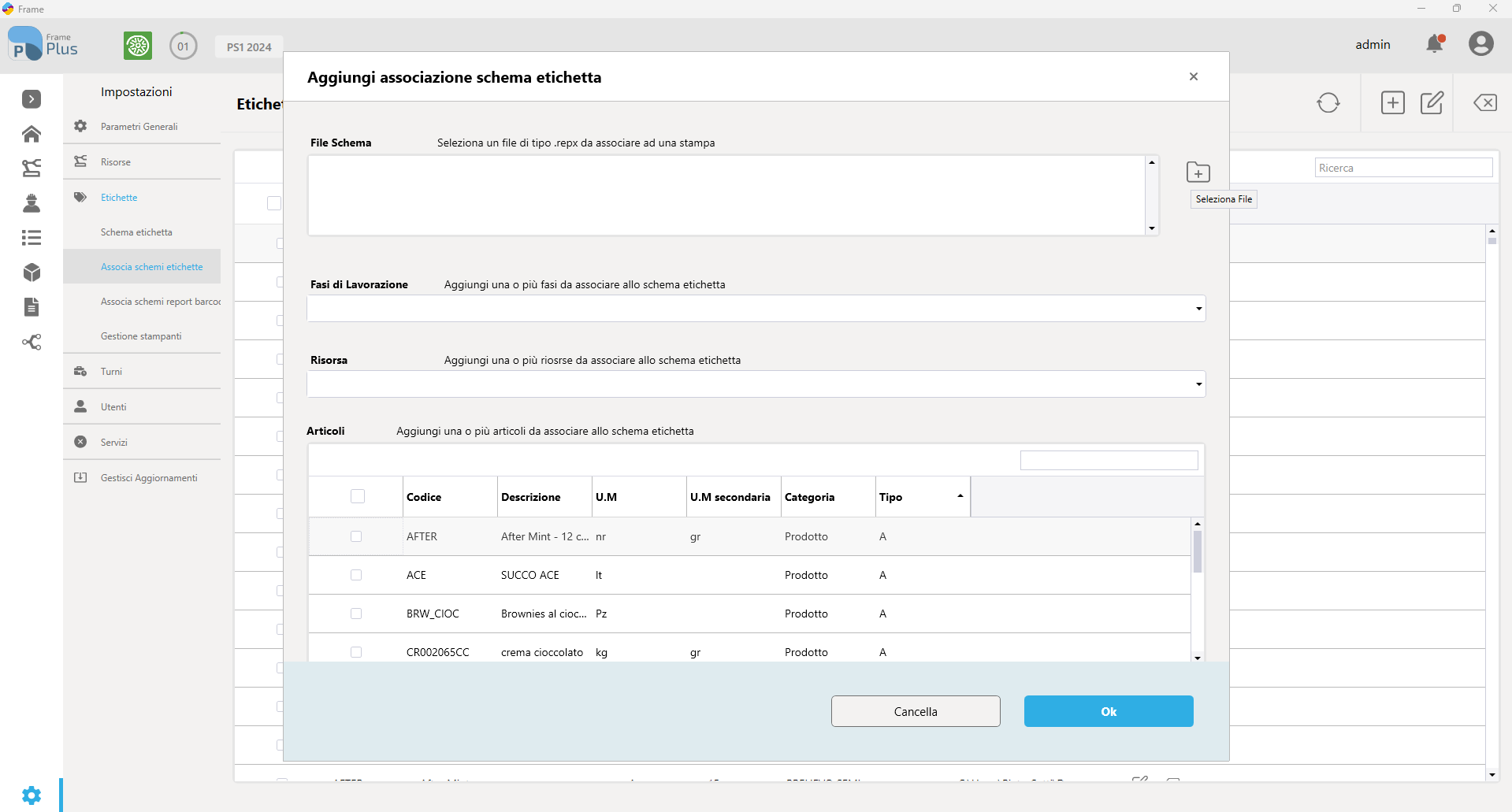Click the PS1 2024 tab

pos(249,46)
